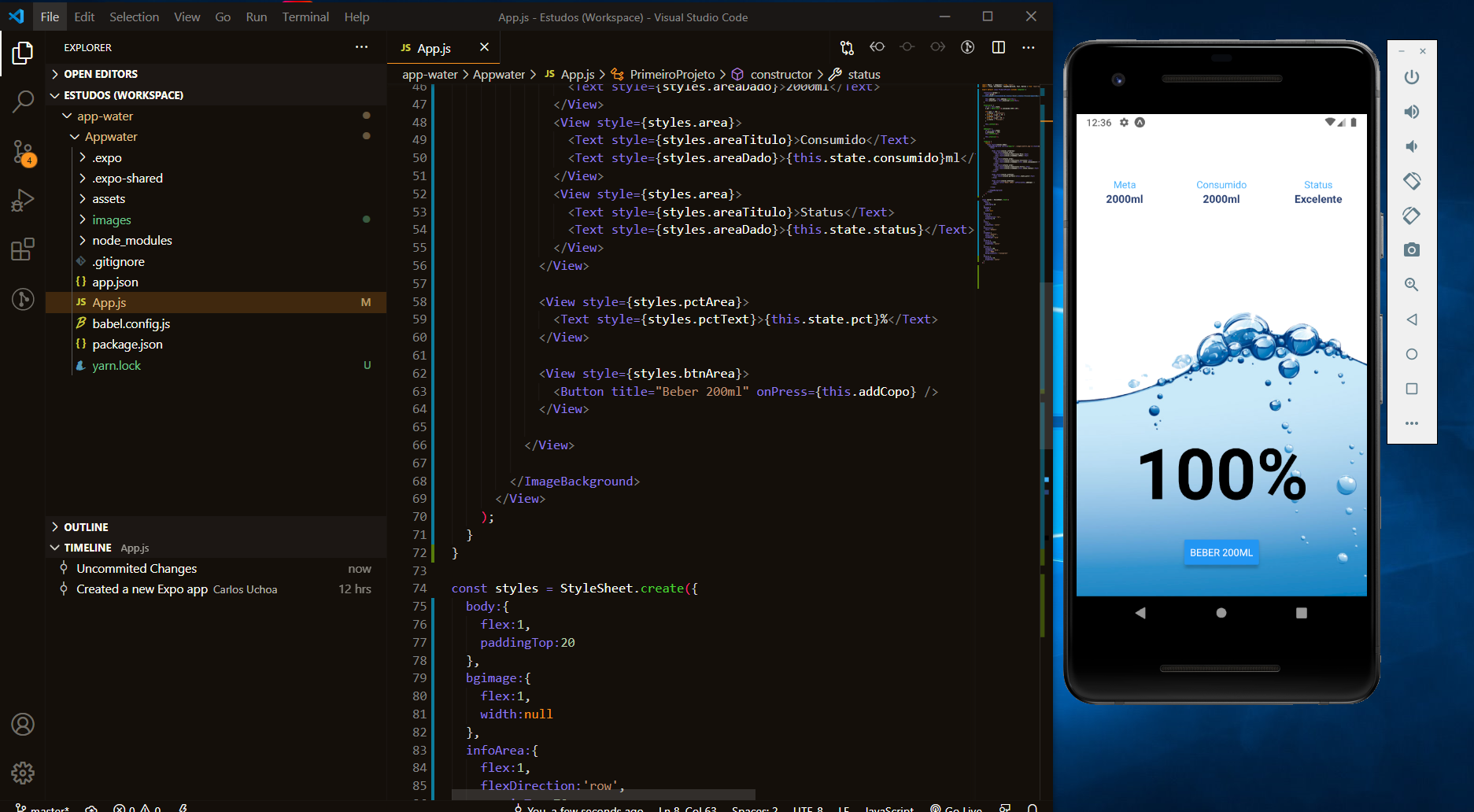Open Source Control view with 4 changes
The width and height of the screenshot is (1474, 812).
(23, 152)
